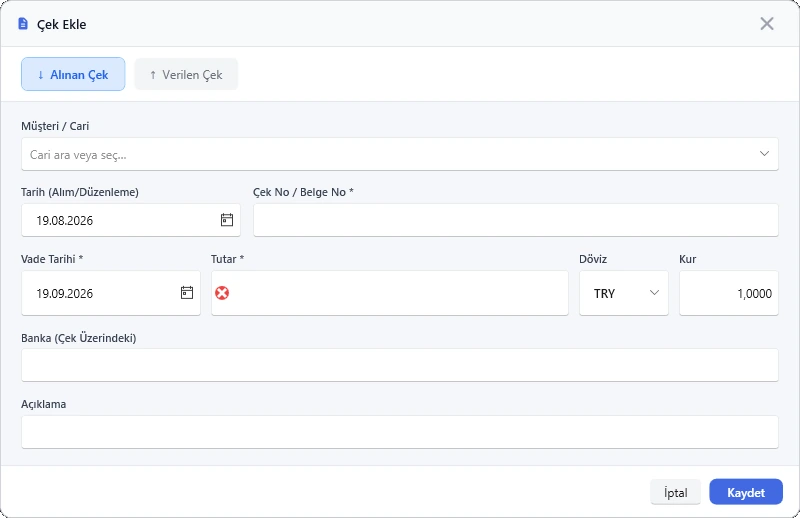Open calendar picker for Vade Tarihi
Viewport: 800px width, 518px height.
[x=187, y=293]
